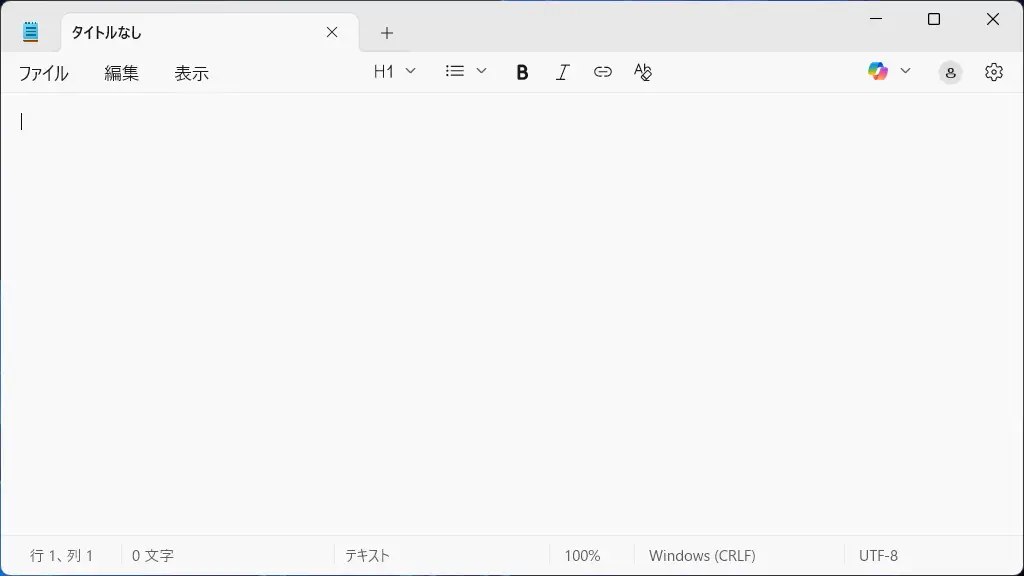Open the ファイル menu
The width and height of the screenshot is (1024, 576).
[x=43, y=73]
